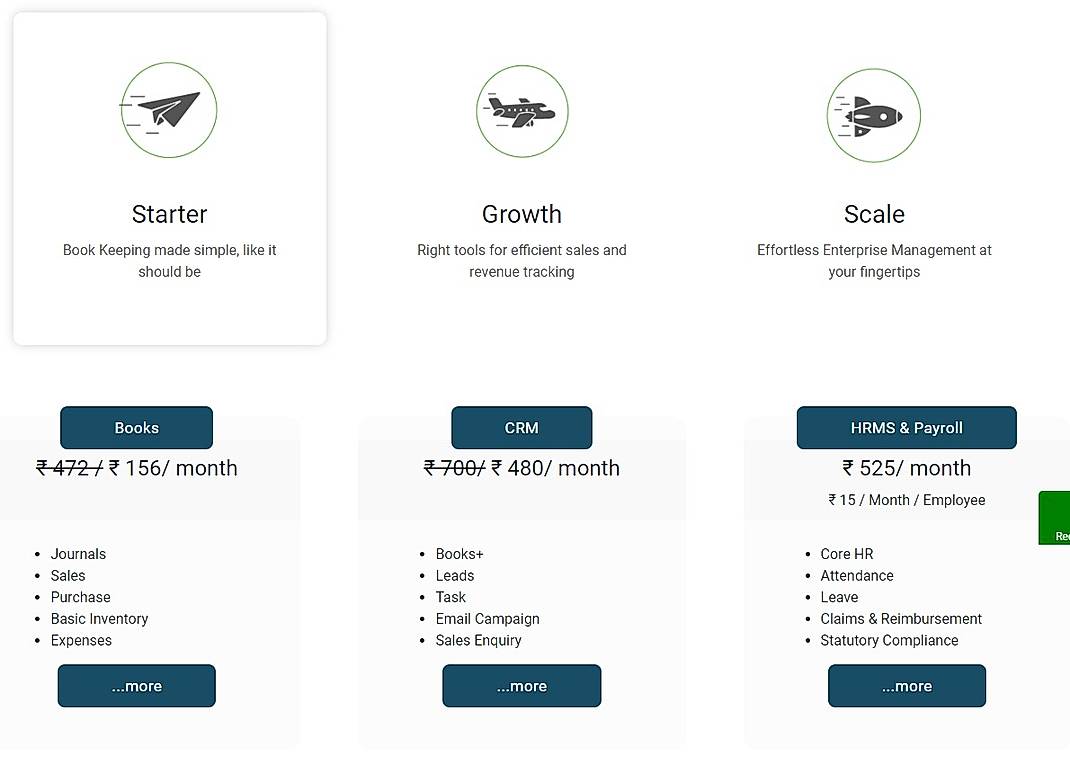This screenshot has width=1070, height=763.
Task: Select the Email Campaign feature item
Action: [487, 619]
